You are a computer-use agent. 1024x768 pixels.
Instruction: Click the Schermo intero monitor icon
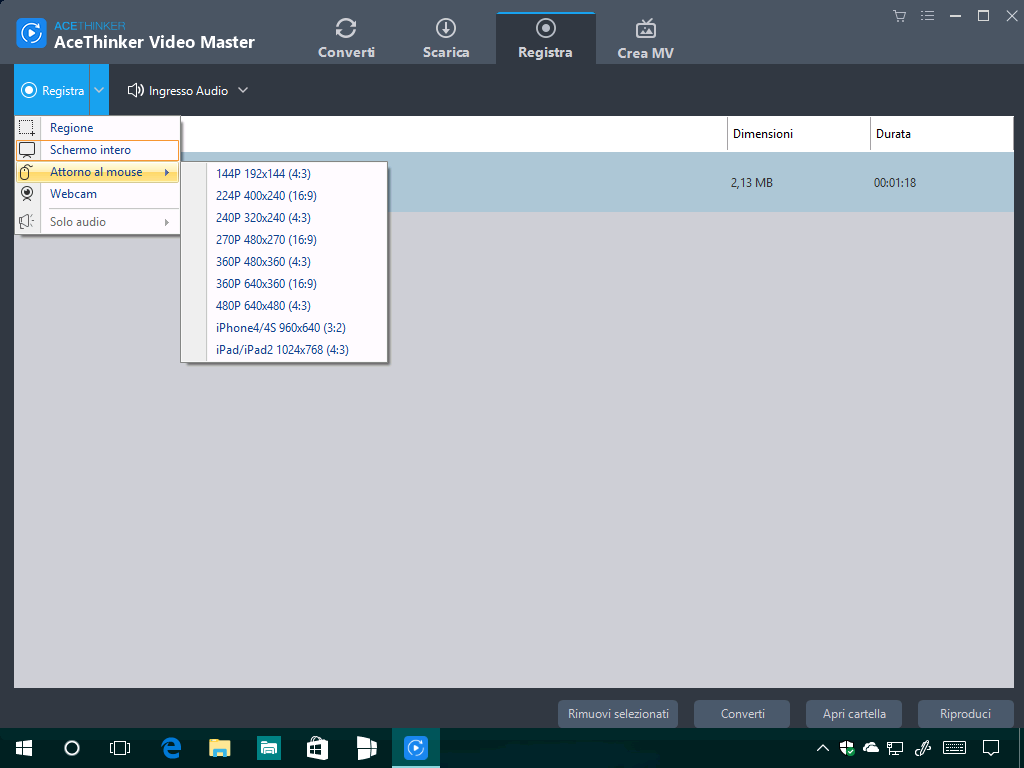[x=27, y=150]
